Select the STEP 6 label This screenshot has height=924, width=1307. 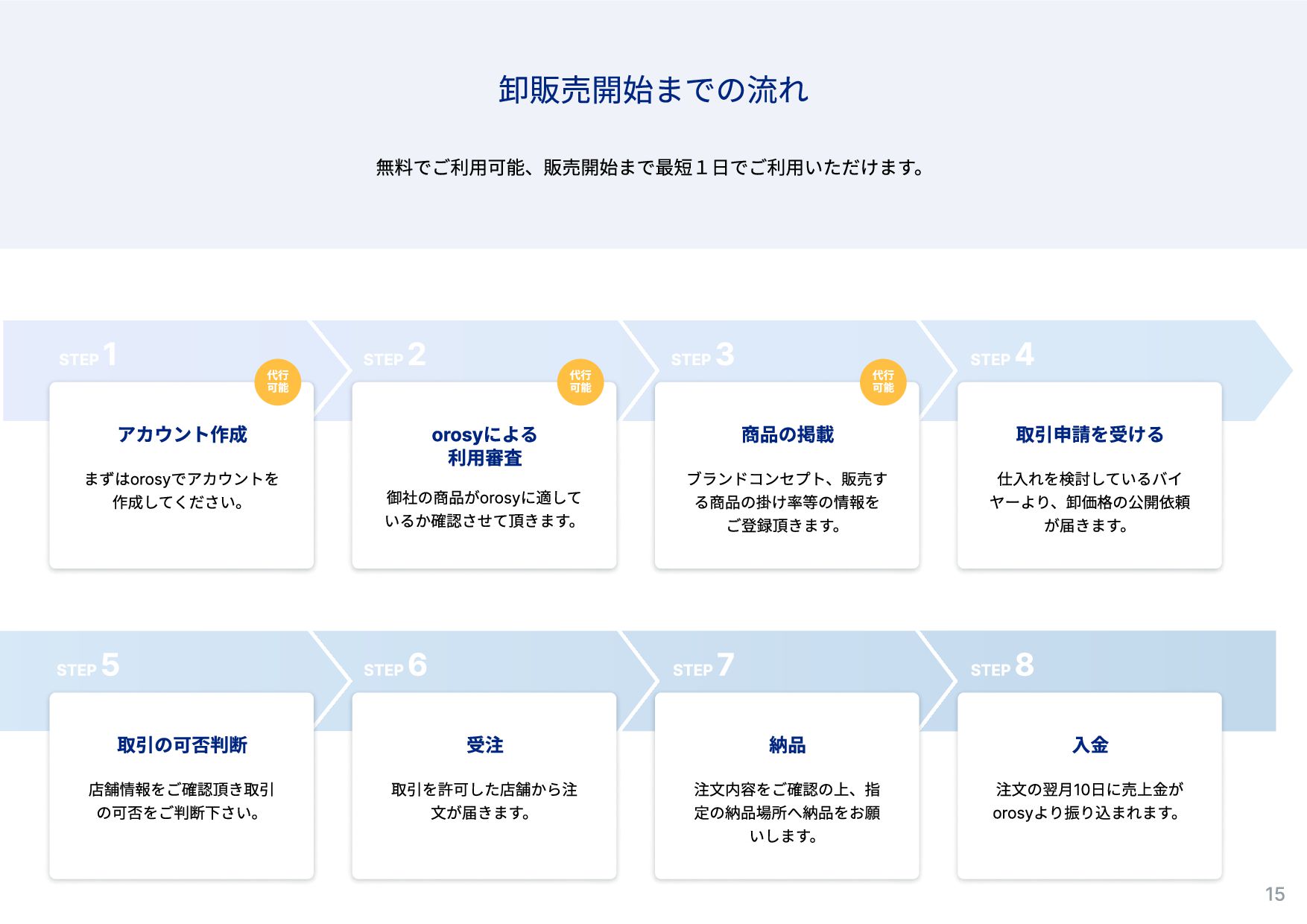tap(395, 666)
